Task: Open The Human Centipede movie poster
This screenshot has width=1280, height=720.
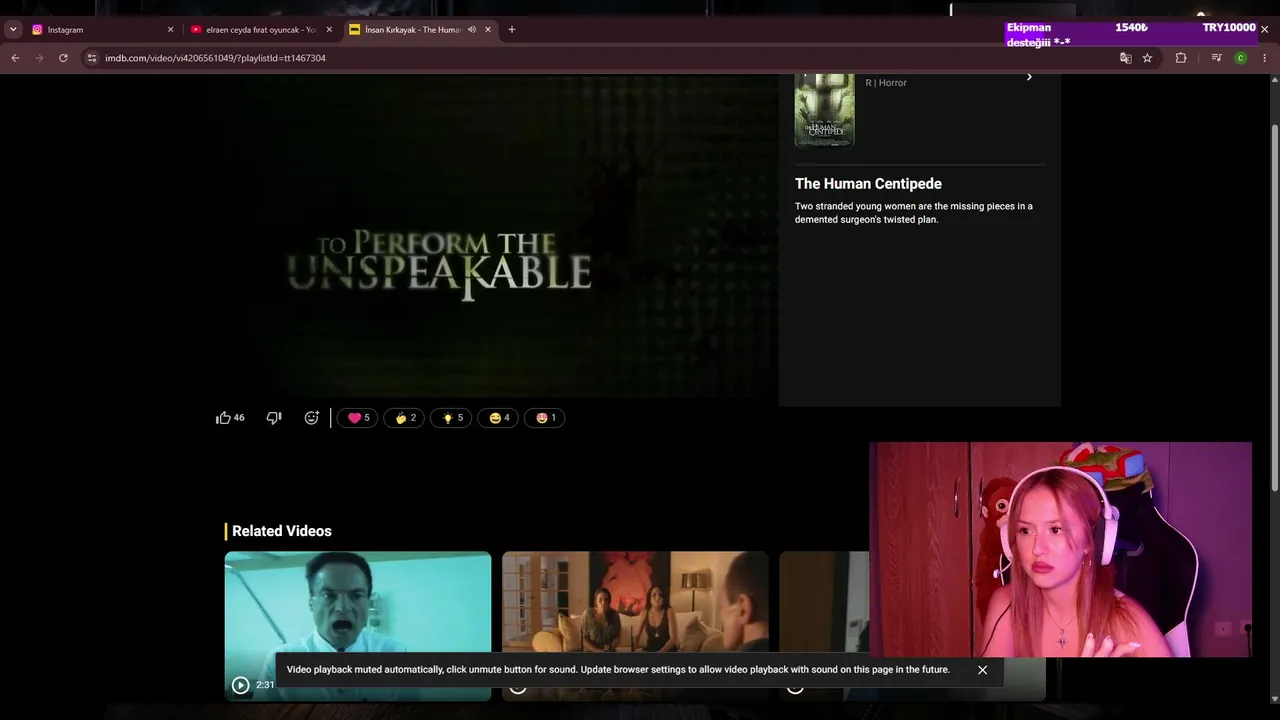Action: [x=824, y=110]
